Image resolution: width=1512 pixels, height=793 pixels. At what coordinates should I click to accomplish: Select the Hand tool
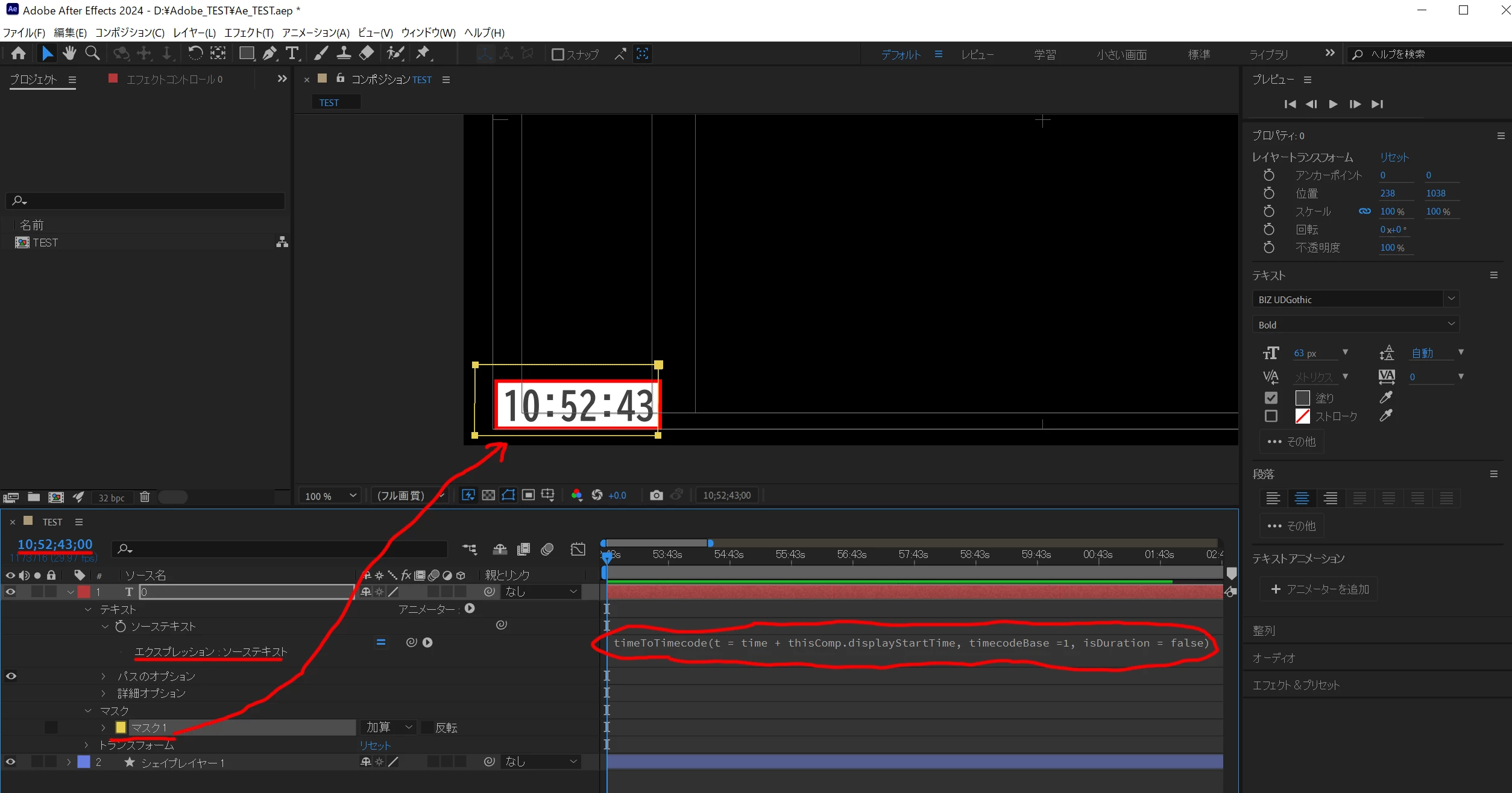(69, 54)
